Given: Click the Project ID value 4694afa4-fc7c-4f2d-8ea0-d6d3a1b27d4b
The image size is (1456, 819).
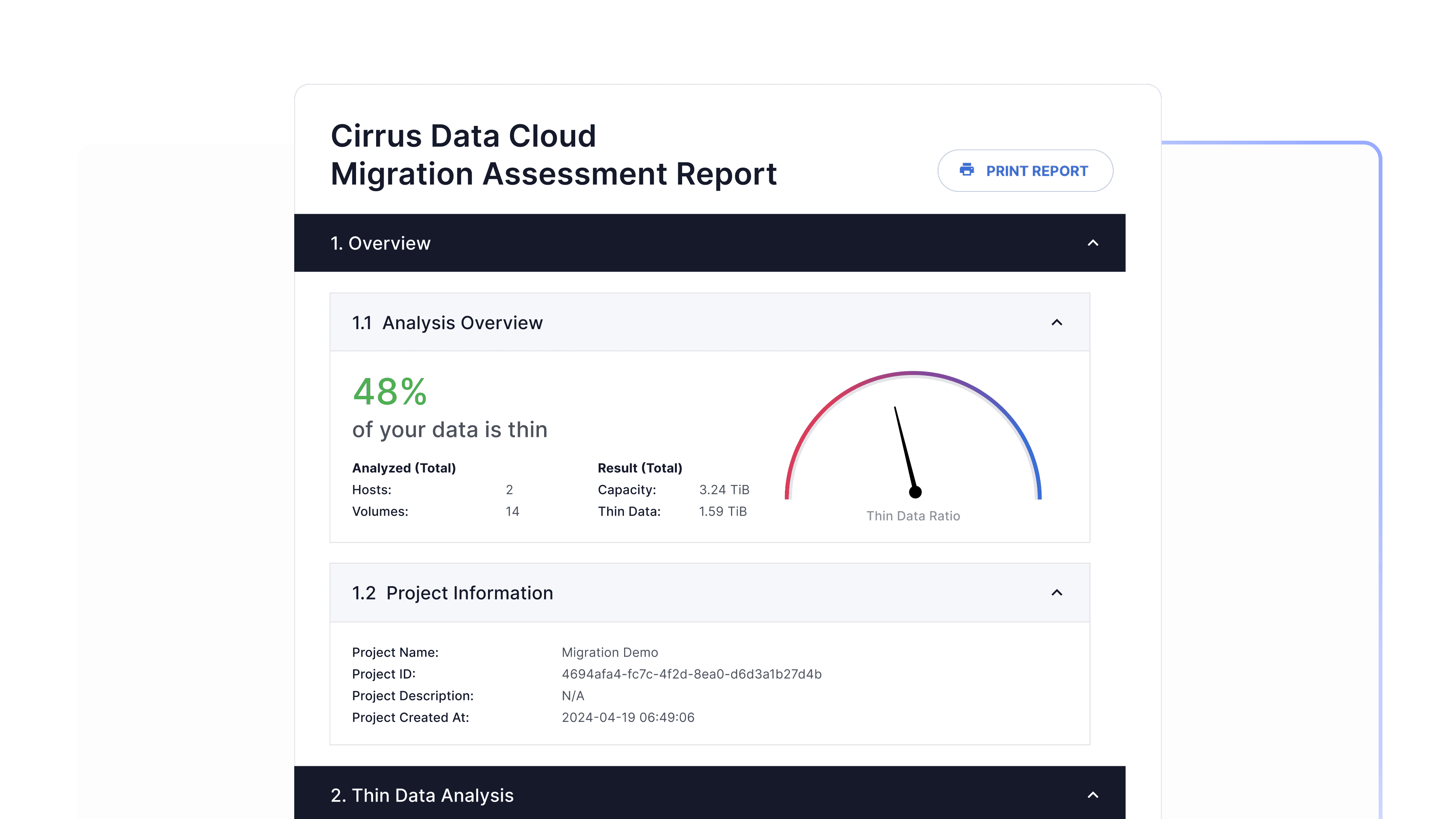Looking at the screenshot, I should 691,674.
